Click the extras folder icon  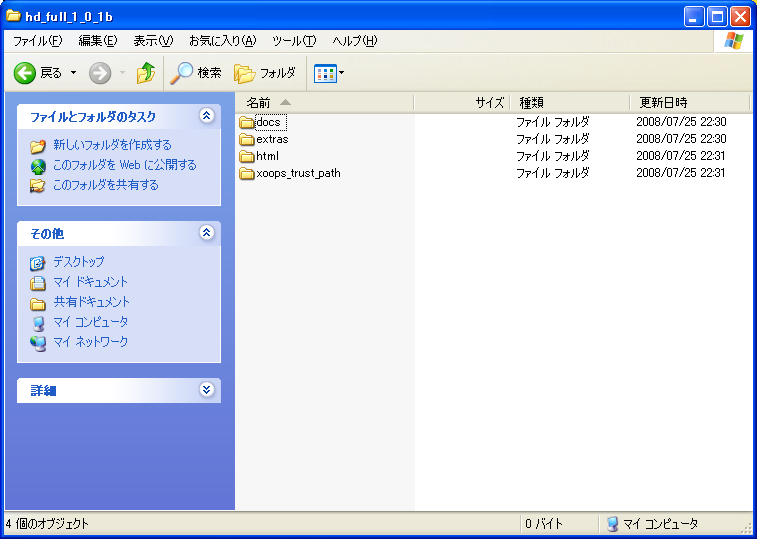click(247, 140)
